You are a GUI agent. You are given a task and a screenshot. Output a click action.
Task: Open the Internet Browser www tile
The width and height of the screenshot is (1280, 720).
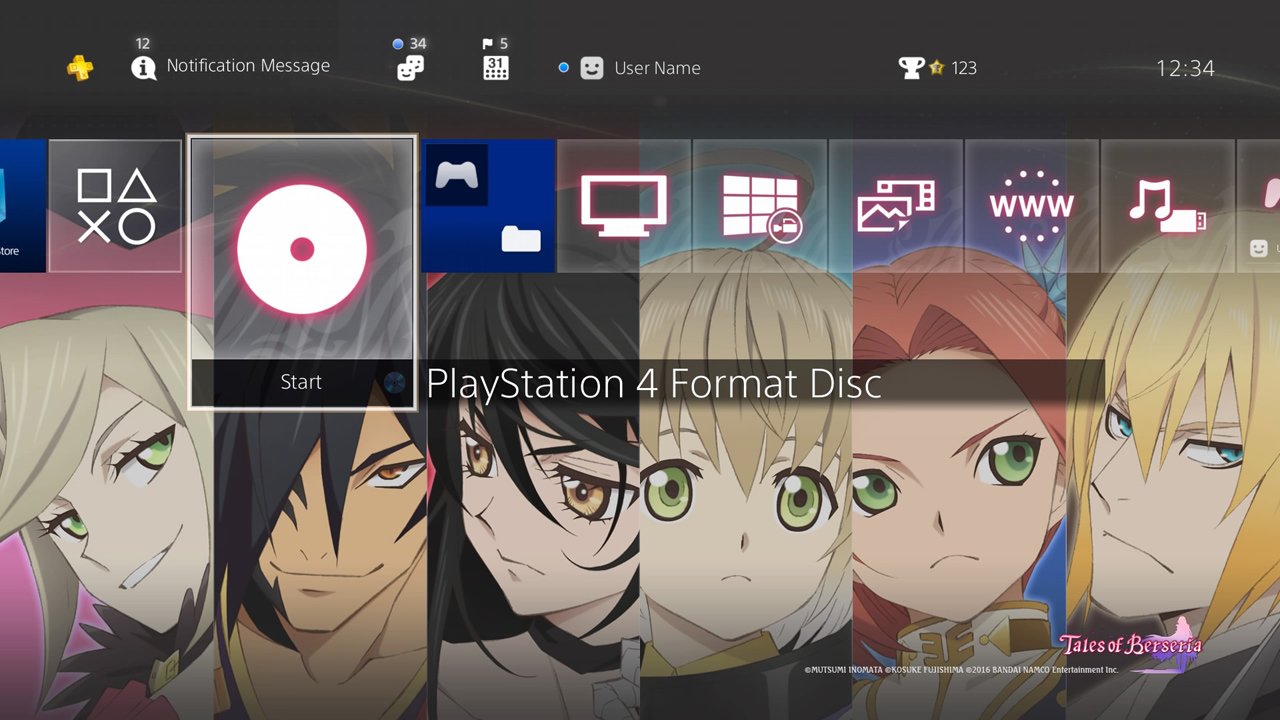(x=1031, y=206)
